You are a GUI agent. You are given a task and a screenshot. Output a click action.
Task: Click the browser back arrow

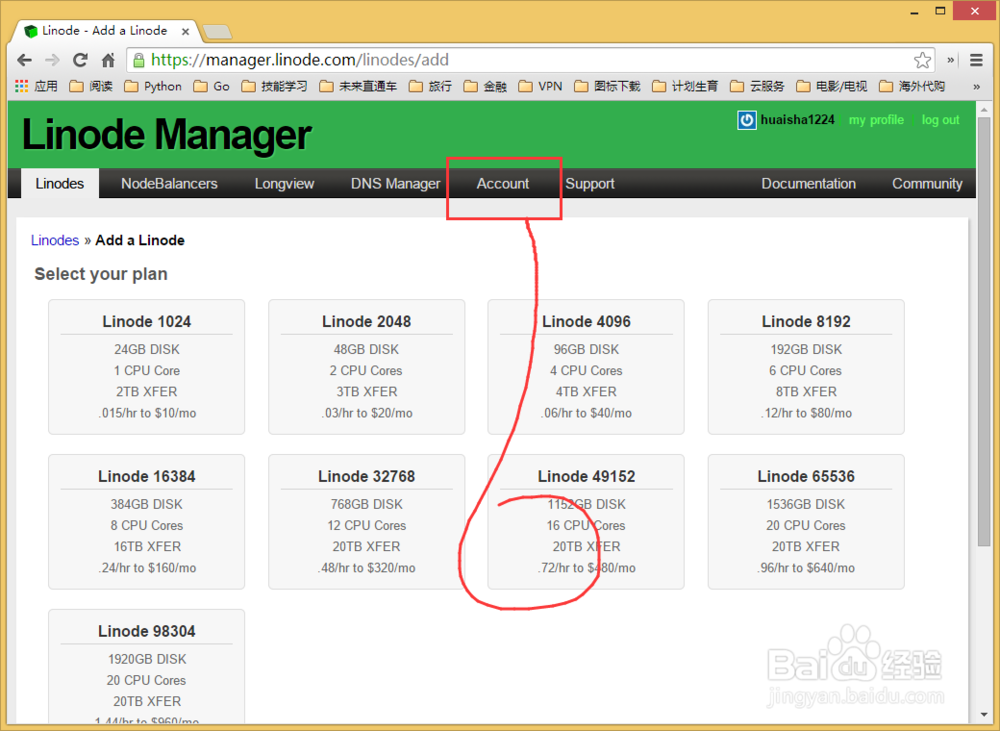tap(24, 60)
